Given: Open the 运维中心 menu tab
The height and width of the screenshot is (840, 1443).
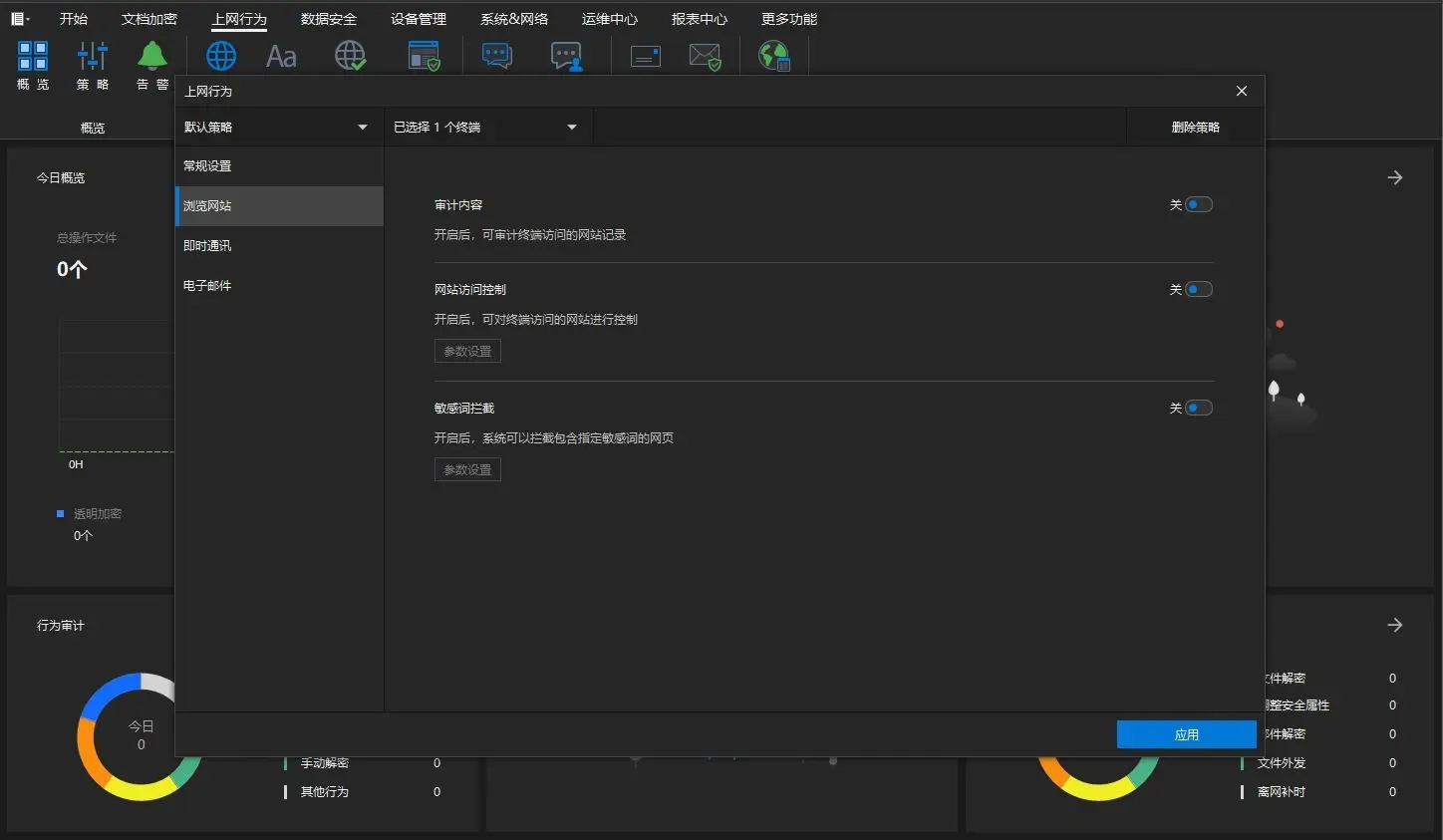Looking at the screenshot, I should [x=610, y=19].
